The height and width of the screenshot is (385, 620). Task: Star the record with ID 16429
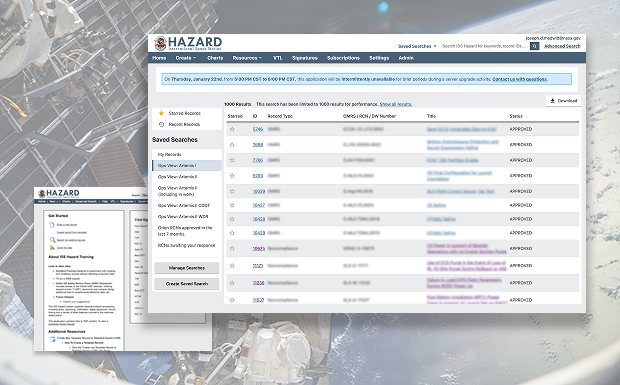[x=232, y=233]
